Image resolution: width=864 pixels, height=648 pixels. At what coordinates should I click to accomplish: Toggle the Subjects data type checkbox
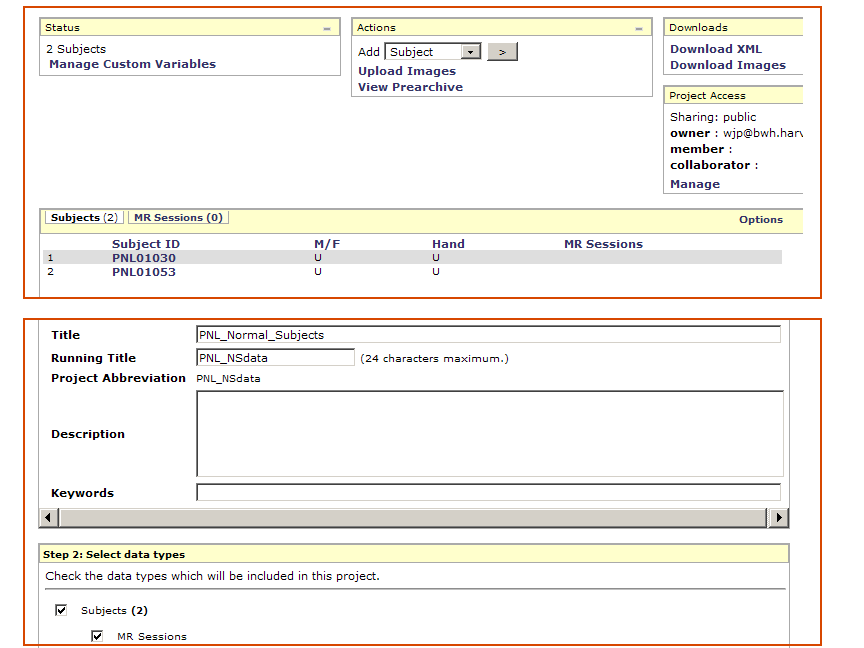tap(61, 610)
